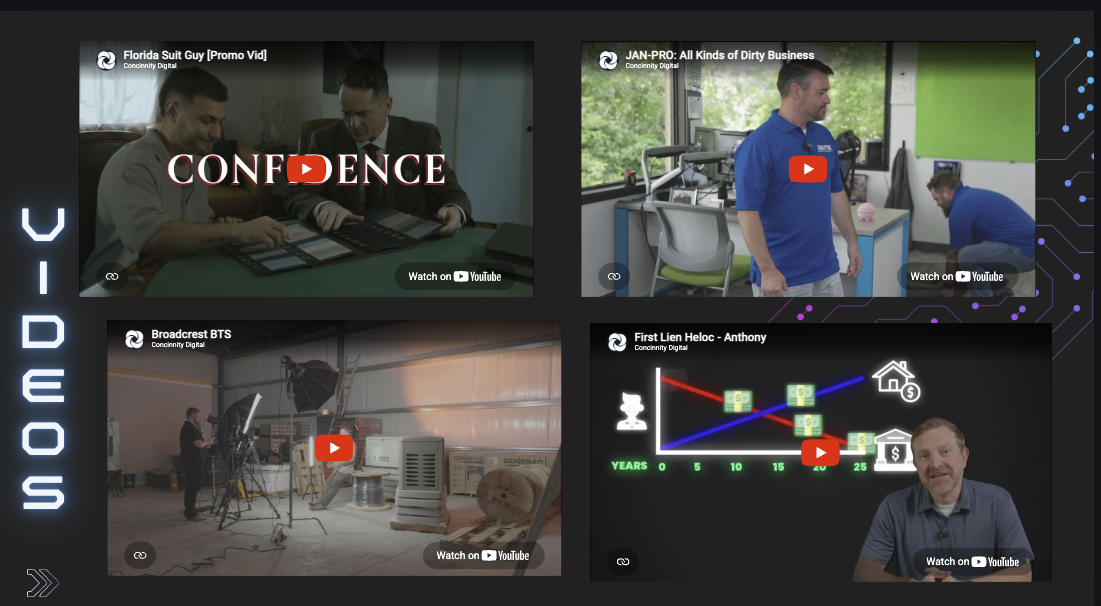The height and width of the screenshot is (606, 1101).
Task: Copy link icon on JAN-PRO video
Action: click(x=614, y=277)
